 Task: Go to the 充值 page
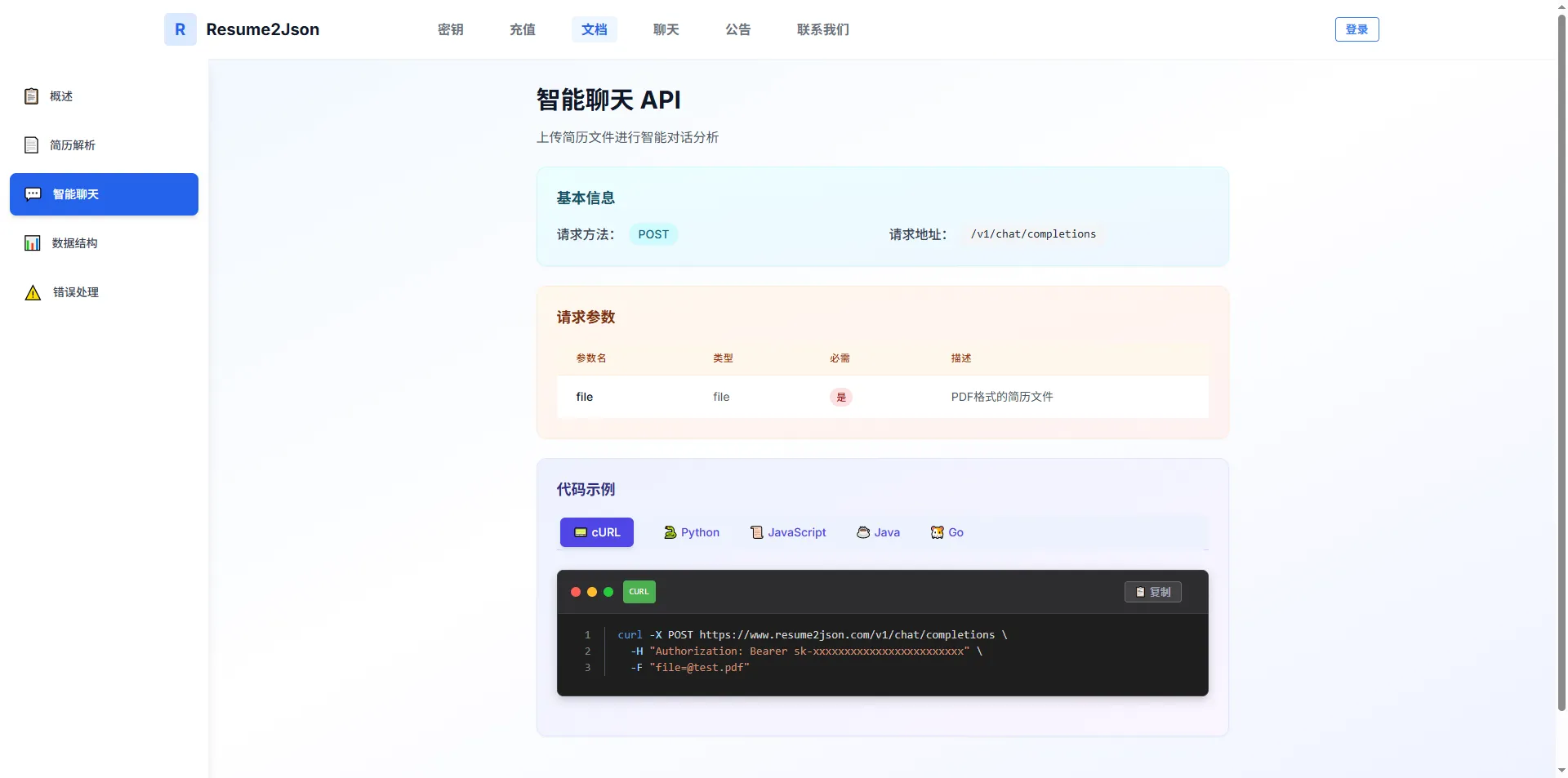coord(522,29)
